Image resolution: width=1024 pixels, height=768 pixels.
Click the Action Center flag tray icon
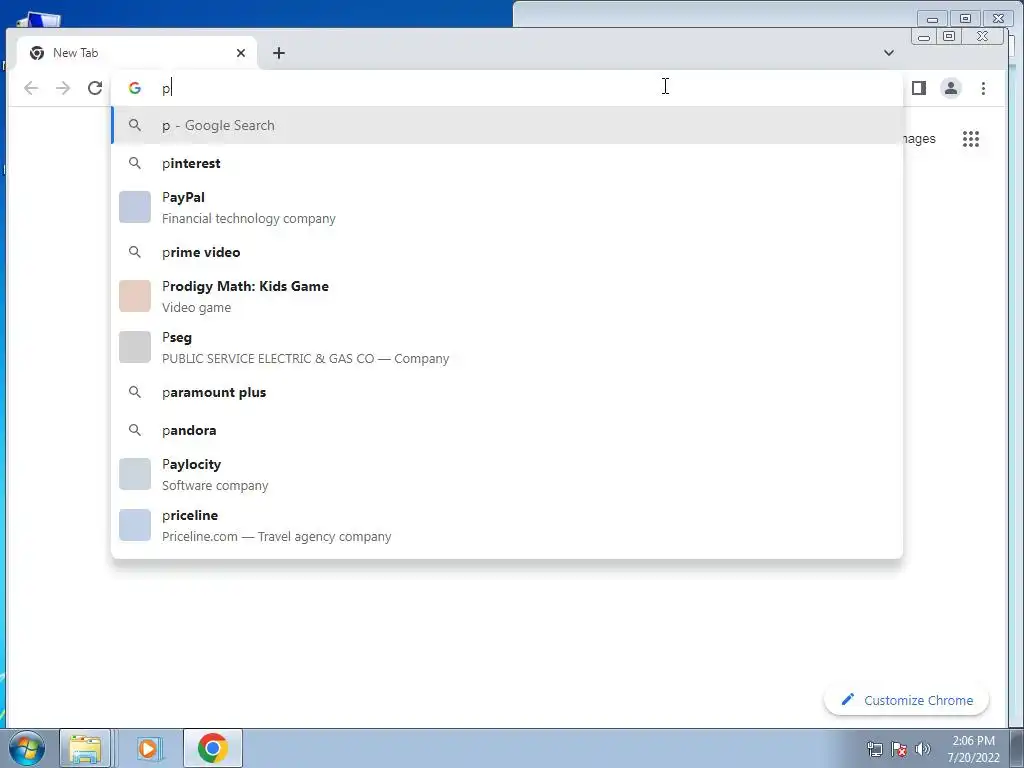point(899,749)
